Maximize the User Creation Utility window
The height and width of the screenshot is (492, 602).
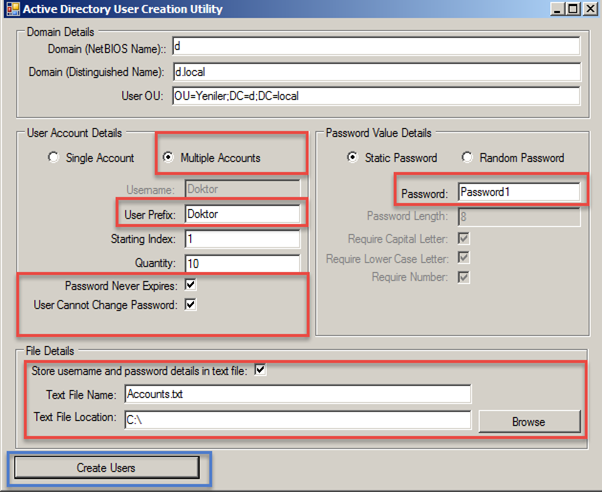[573, 9]
